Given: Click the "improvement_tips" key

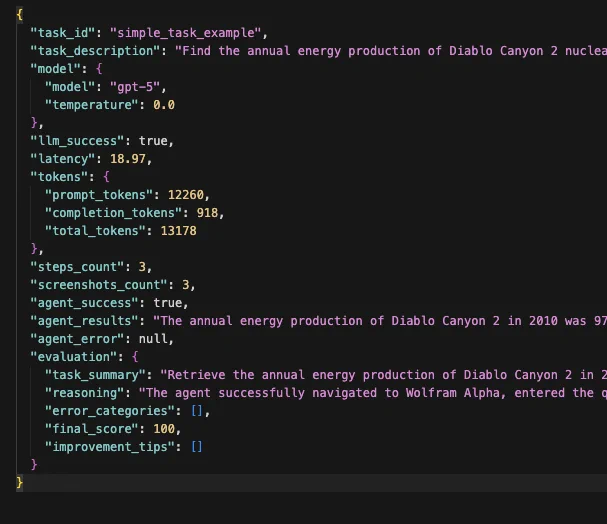Looking at the screenshot, I should click(110, 447).
